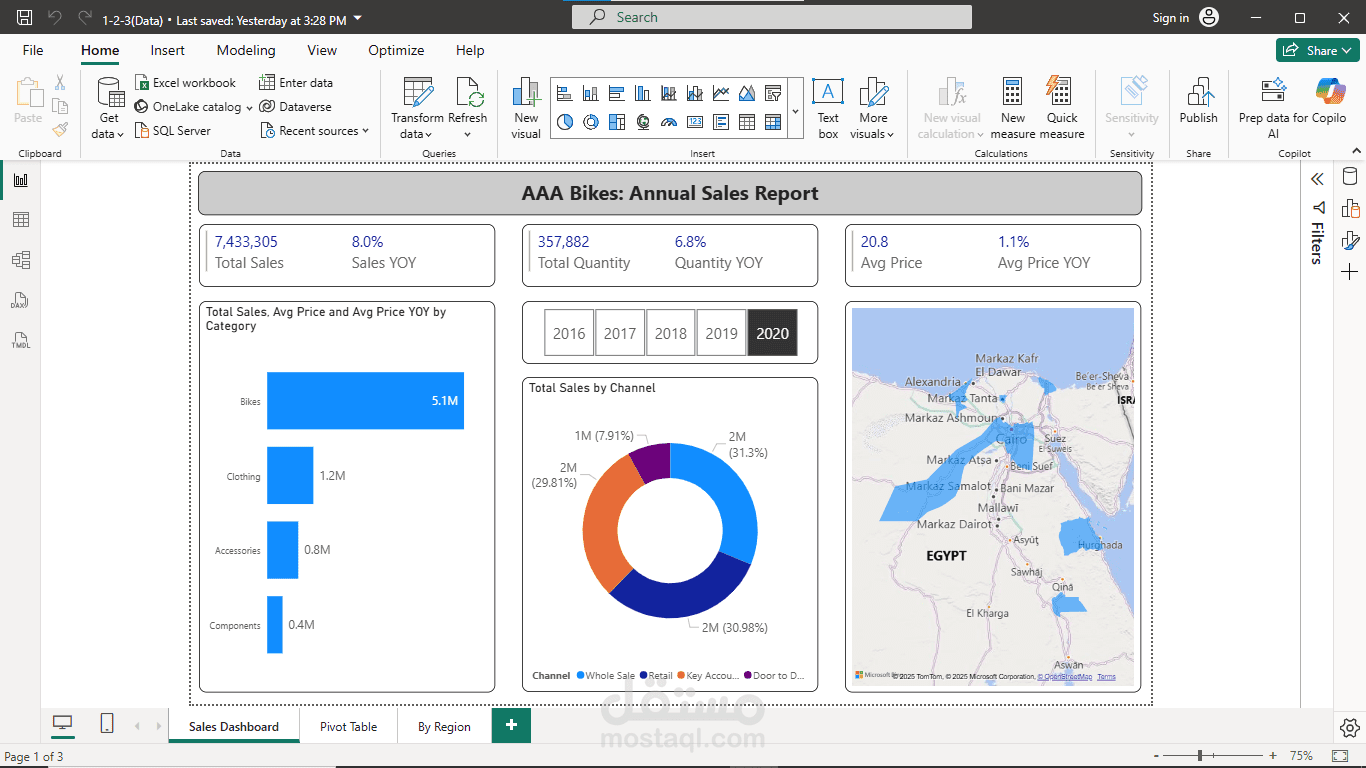Open OneLake catalog dropdown

tap(194, 107)
